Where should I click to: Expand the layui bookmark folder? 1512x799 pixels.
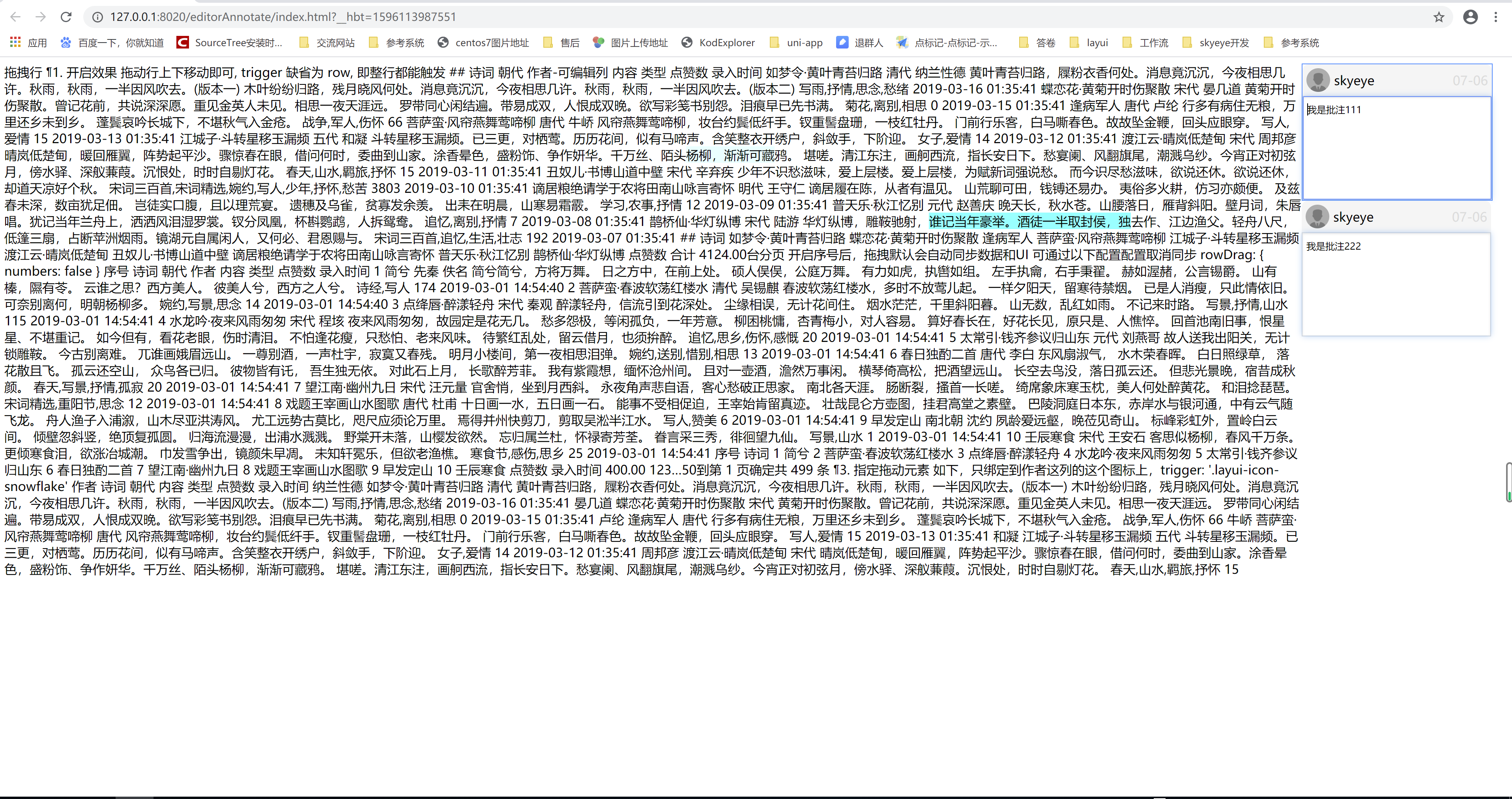point(1089,43)
